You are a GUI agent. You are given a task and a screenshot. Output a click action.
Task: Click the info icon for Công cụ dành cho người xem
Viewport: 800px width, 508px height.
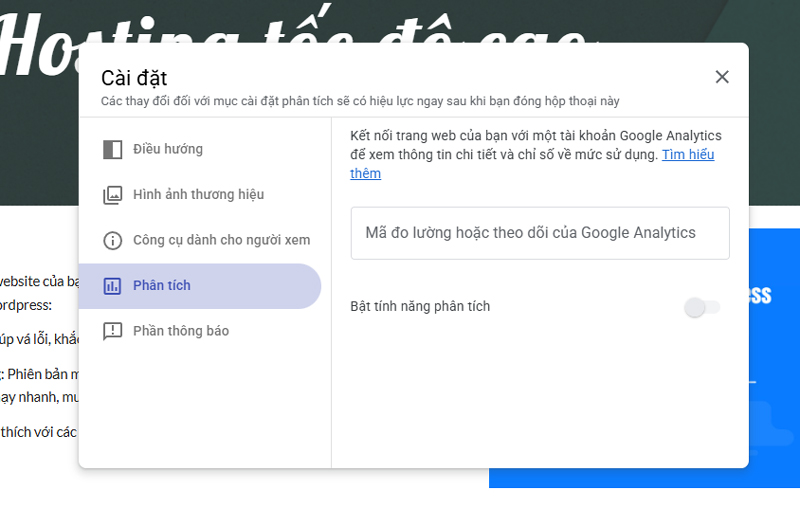pos(112,240)
